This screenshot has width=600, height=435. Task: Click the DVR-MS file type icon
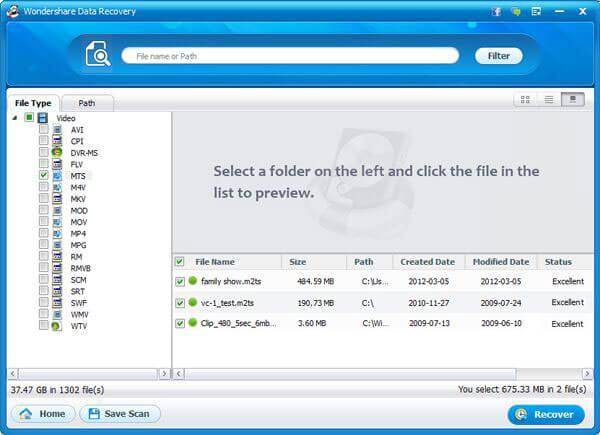tap(57, 153)
